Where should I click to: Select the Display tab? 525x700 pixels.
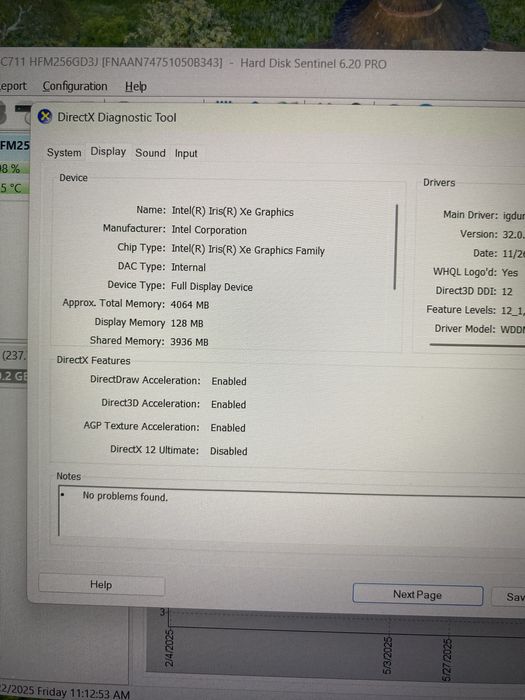[x=108, y=151]
